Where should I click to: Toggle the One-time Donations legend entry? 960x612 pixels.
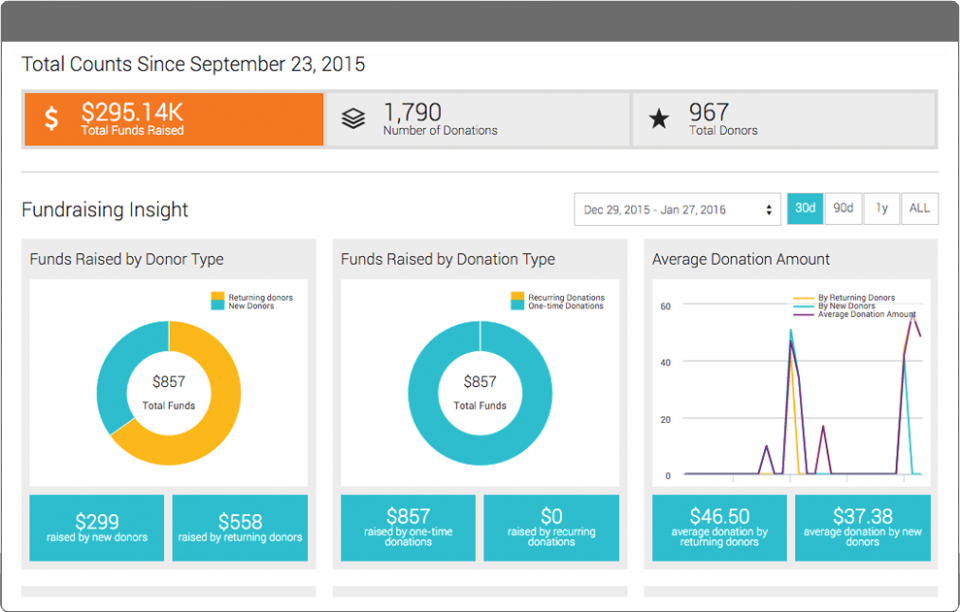coord(565,306)
